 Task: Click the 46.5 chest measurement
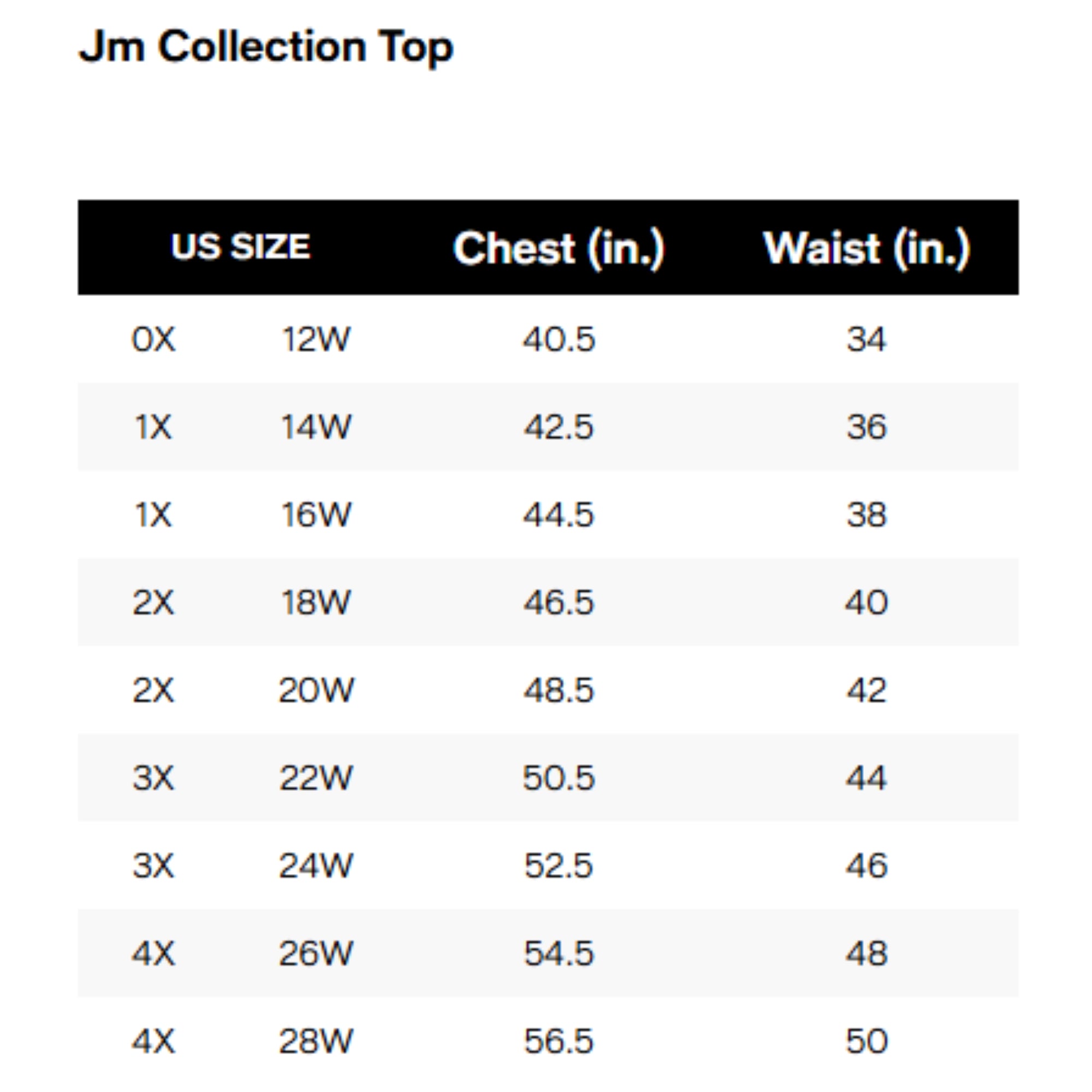pyautogui.click(x=559, y=603)
